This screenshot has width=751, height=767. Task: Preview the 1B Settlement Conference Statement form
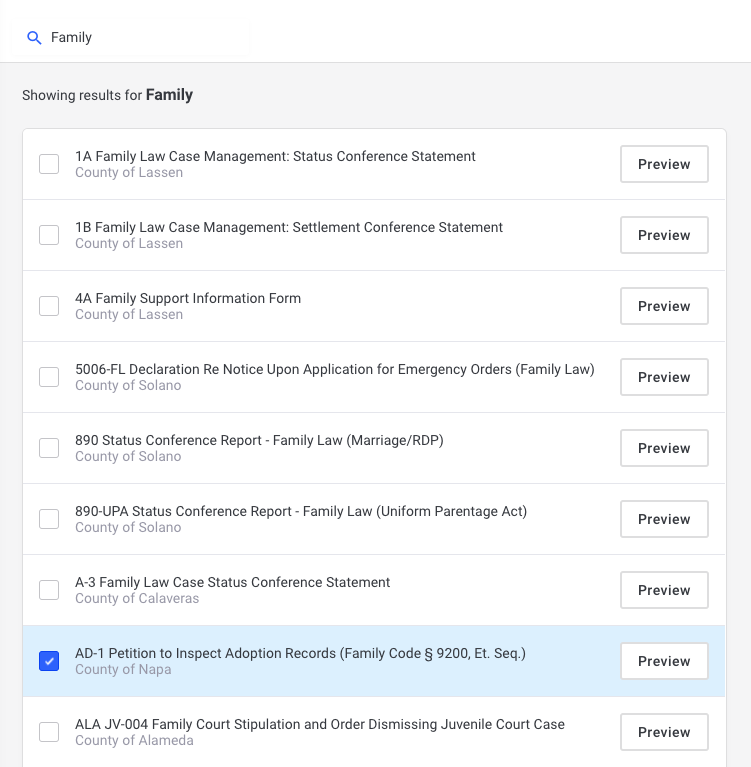tap(664, 235)
